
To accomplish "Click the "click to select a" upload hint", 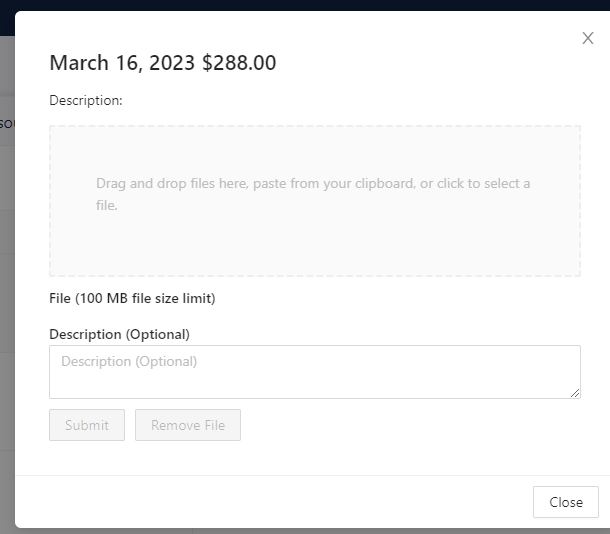I will click(x=484, y=183).
